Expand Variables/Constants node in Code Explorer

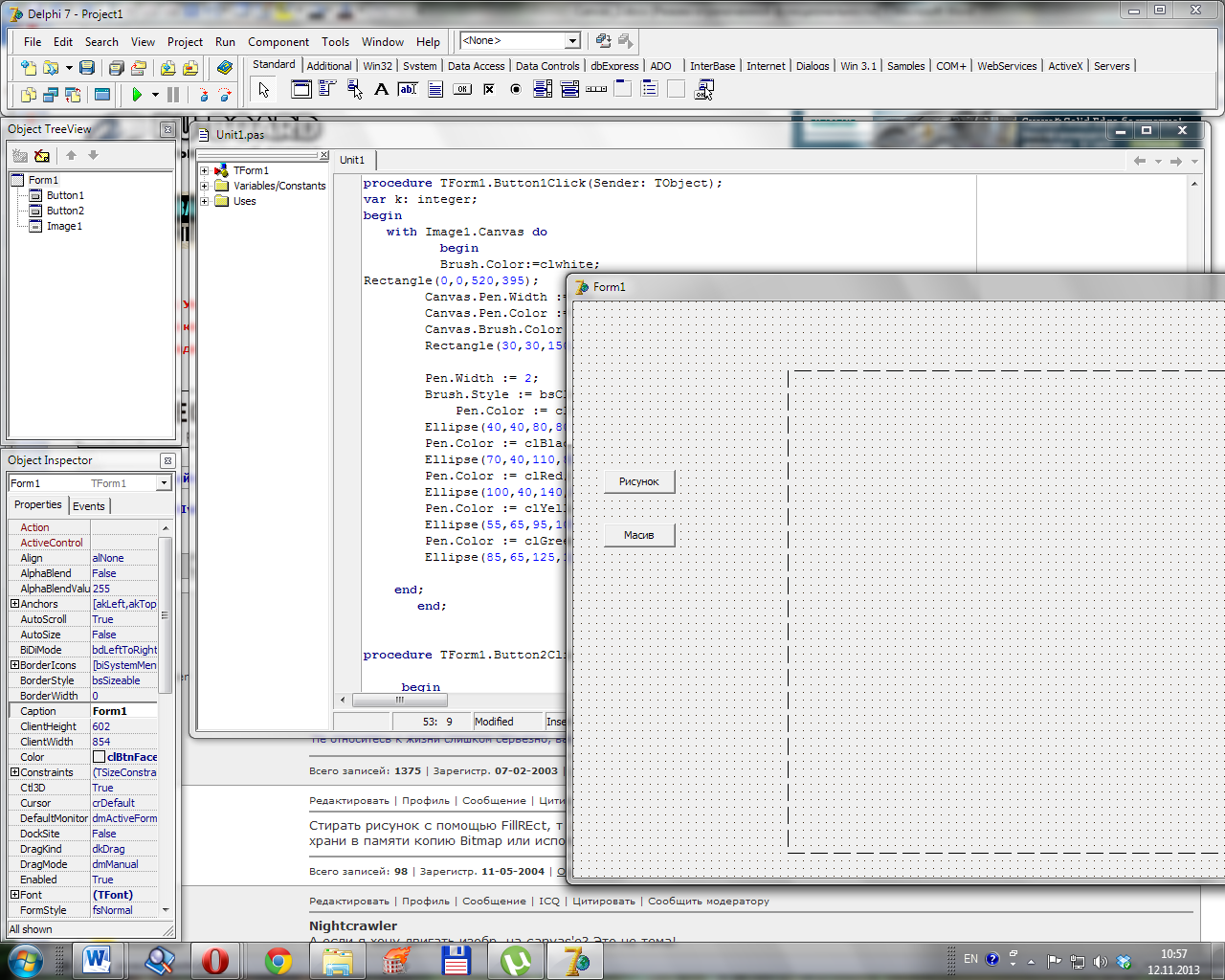click(x=204, y=186)
